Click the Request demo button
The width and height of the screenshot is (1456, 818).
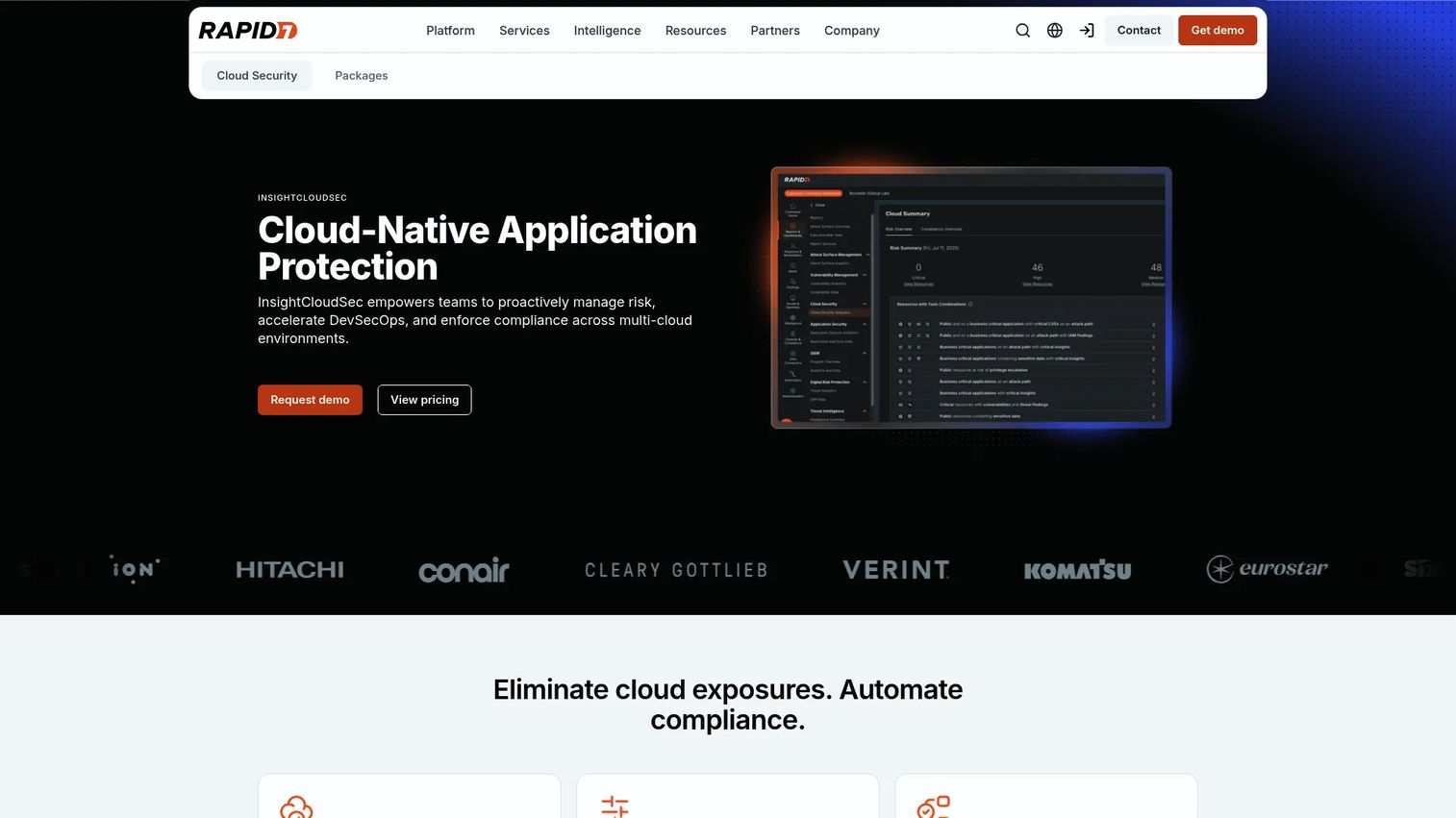pyautogui.click(x=310, y=400)
